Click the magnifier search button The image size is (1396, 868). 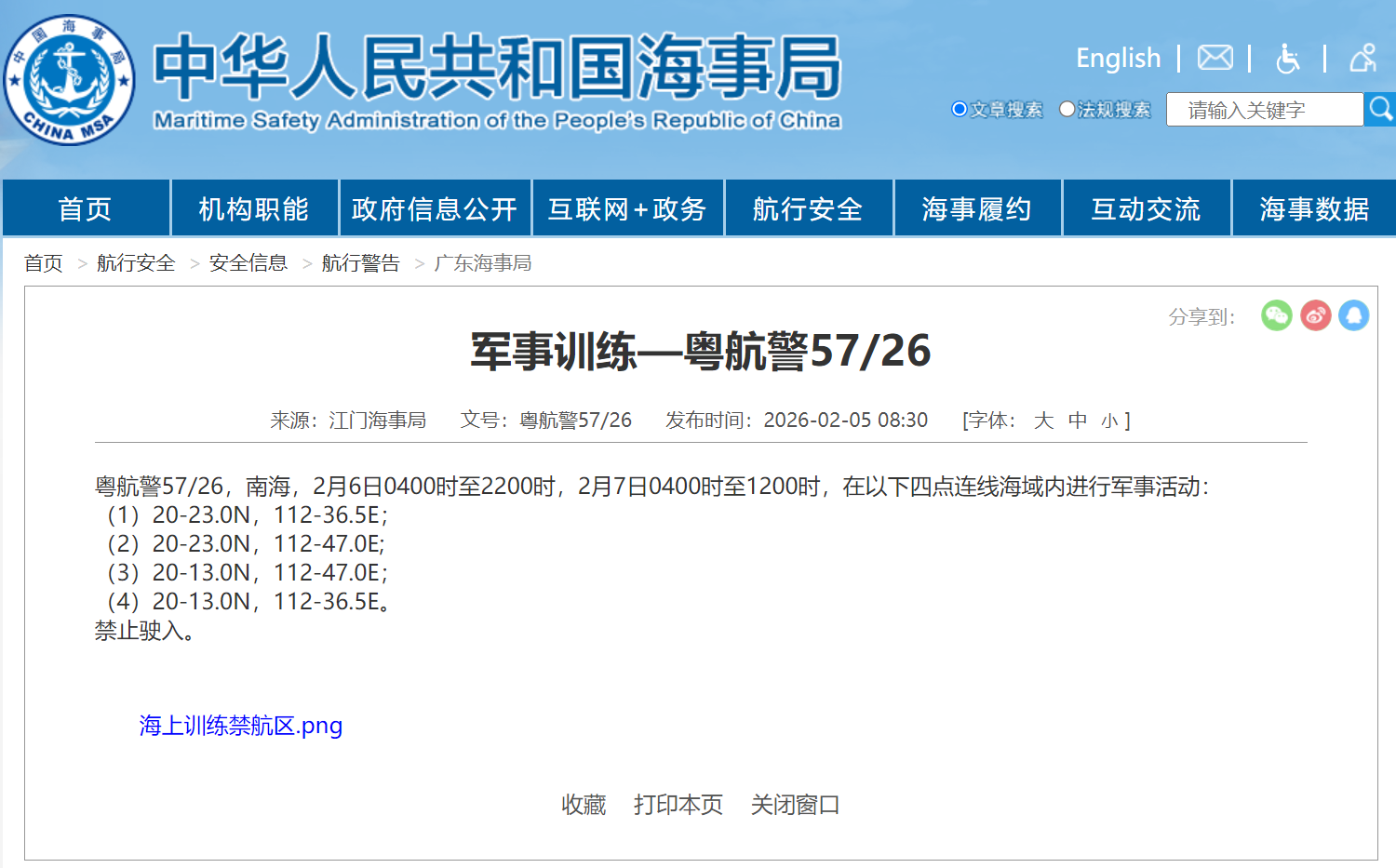pyautogui.click(x=1380, y=110)
